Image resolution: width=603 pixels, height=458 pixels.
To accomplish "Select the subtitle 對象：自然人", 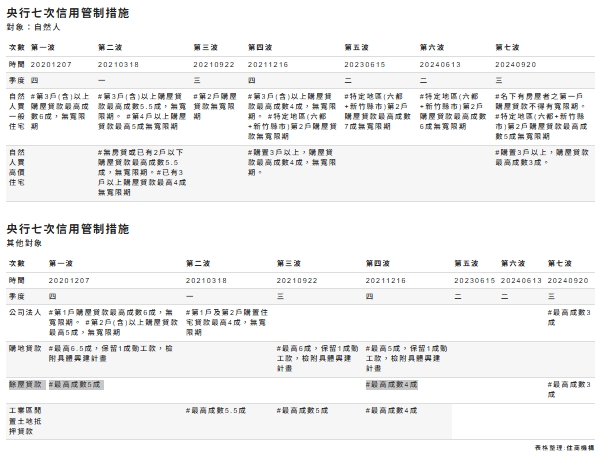I will coord(33,27).
